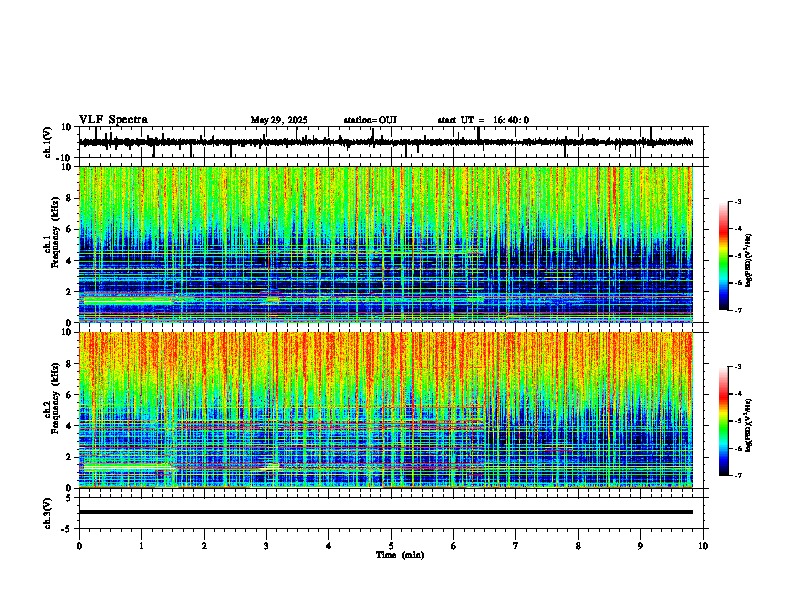Click the time axis tick label '0'

coord(79,546)
